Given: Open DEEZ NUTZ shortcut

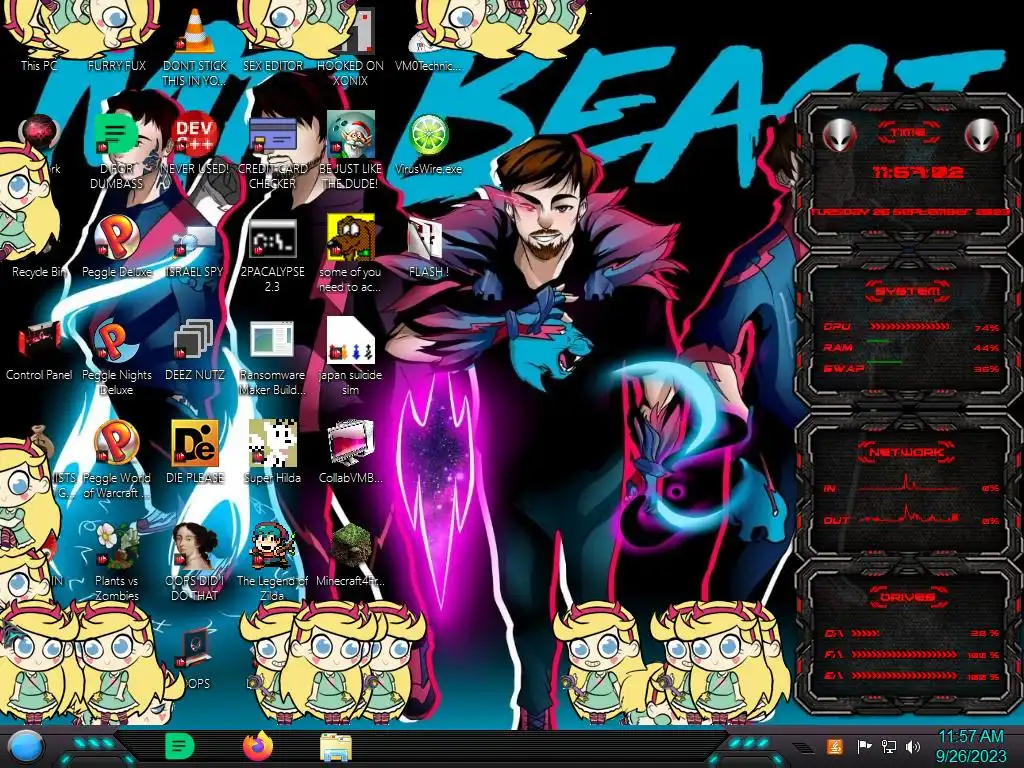Looking at the screenshot, I should coord(195,350).
